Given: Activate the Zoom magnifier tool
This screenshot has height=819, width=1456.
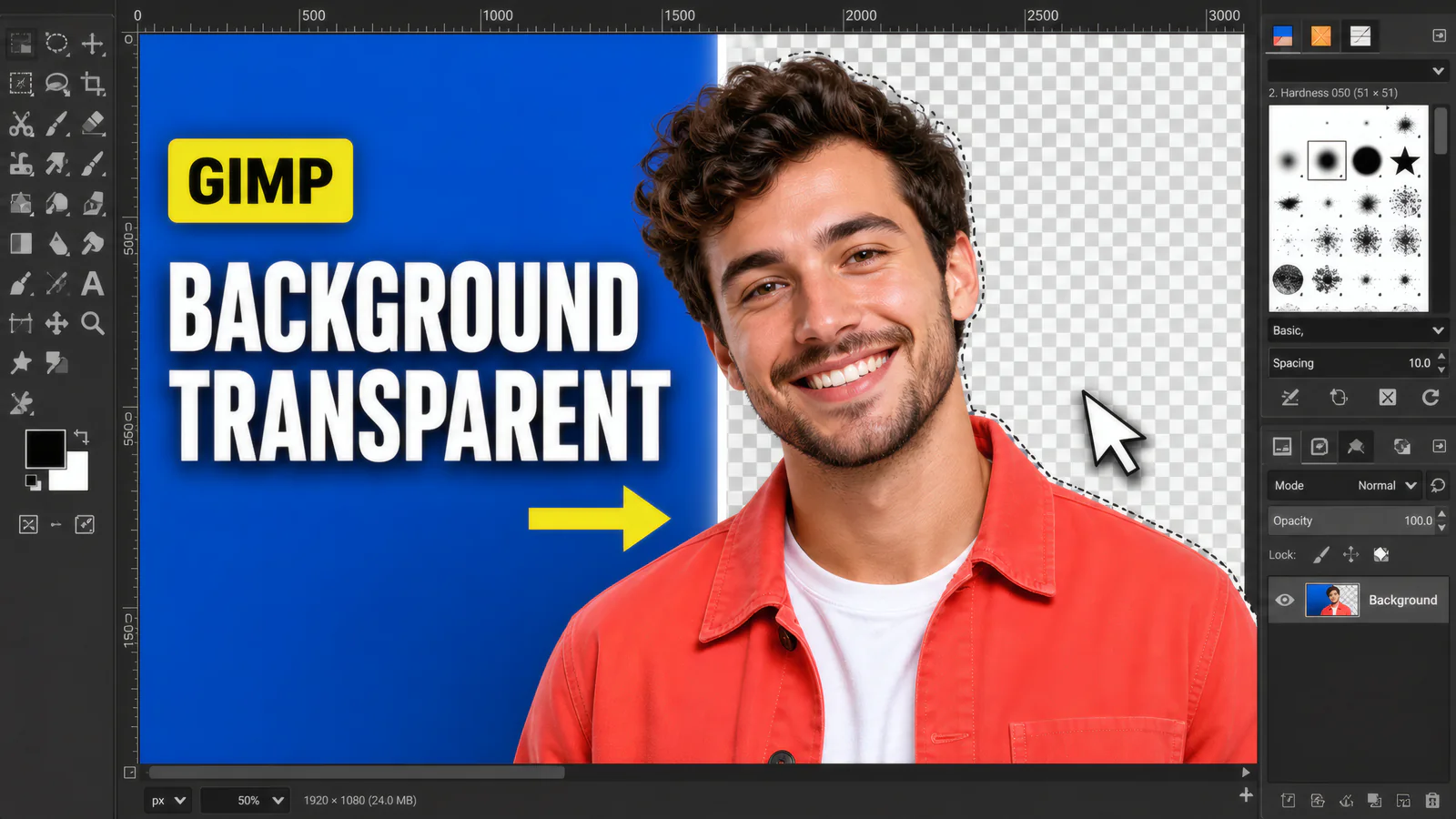Looking at the screenshot, I should (x=92, y=323).
